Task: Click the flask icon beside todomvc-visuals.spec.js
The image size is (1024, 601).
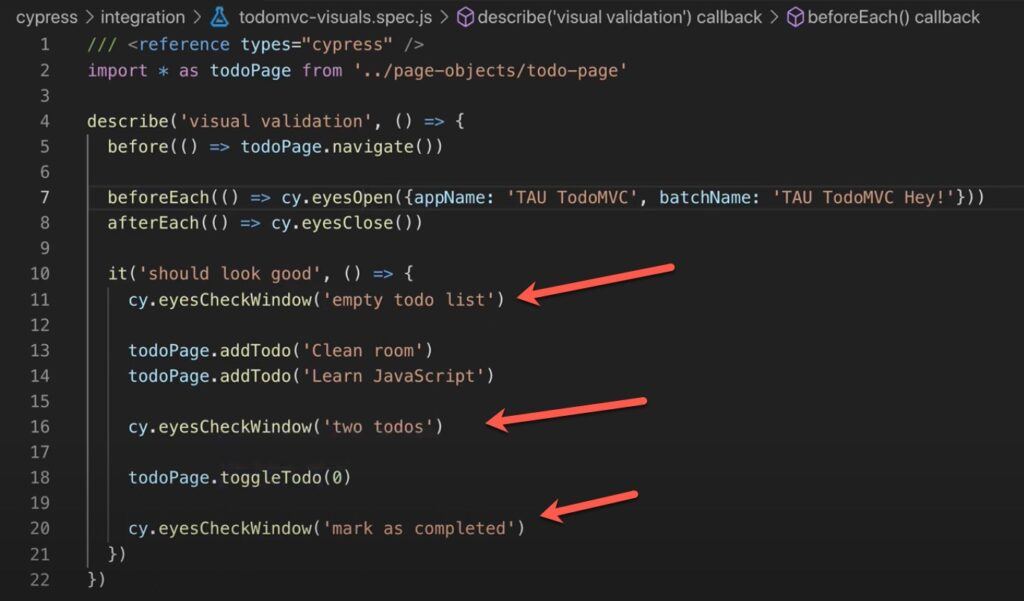Action: tap(219, 17)
